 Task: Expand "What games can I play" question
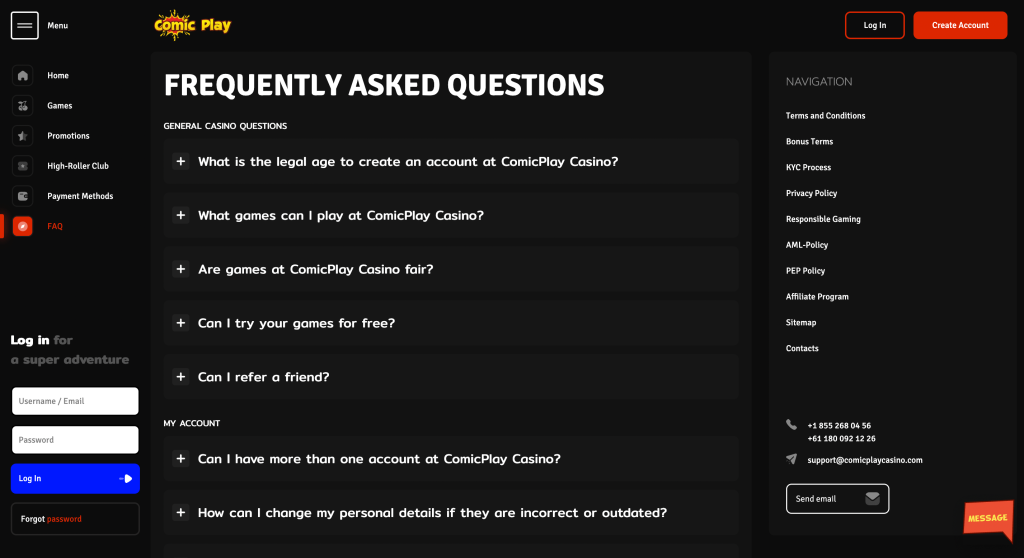[x=451, y=215]
